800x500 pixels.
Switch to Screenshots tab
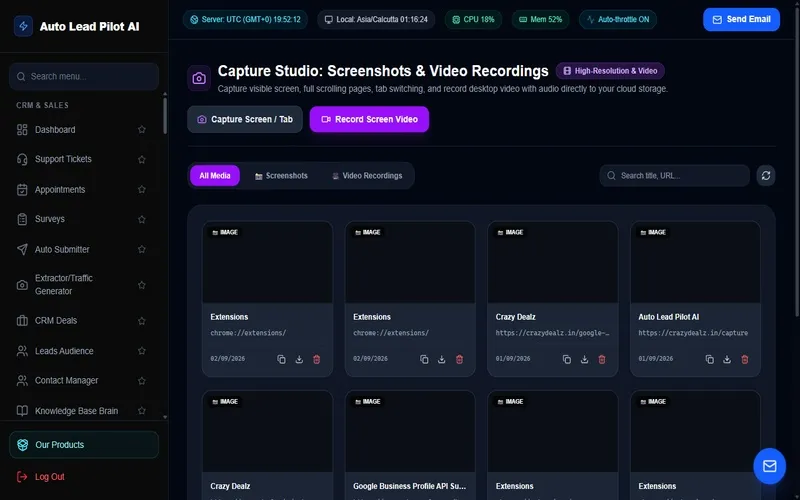click(x=281, y=176)
